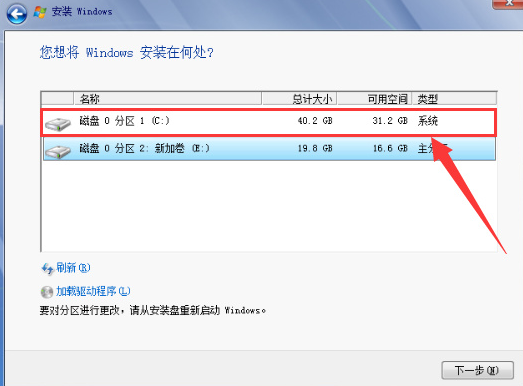The image size is (523, 386).
Task: Select the 磁盘 0 分区 2 新加卷 (E:) row
Action: (269, 149)
